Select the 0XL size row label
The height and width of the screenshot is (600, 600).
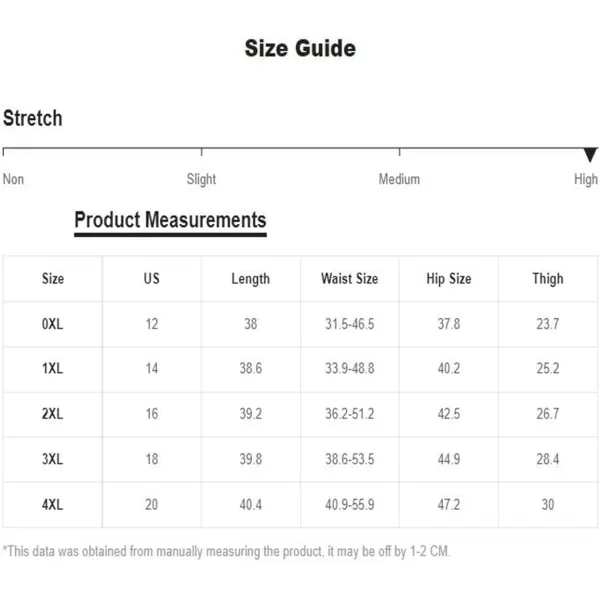tap(52, 324)
